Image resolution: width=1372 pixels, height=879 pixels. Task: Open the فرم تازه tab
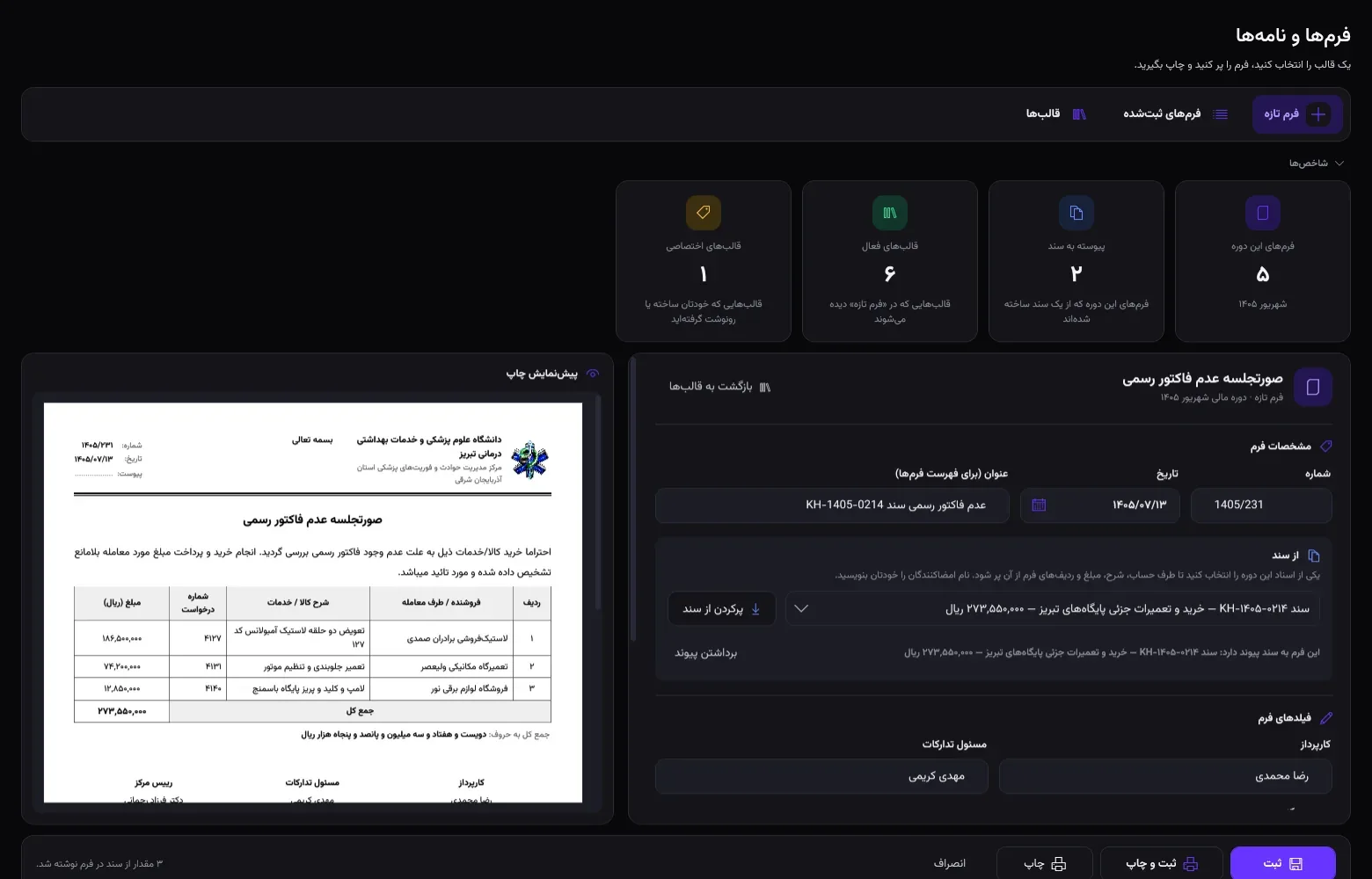1297,114
